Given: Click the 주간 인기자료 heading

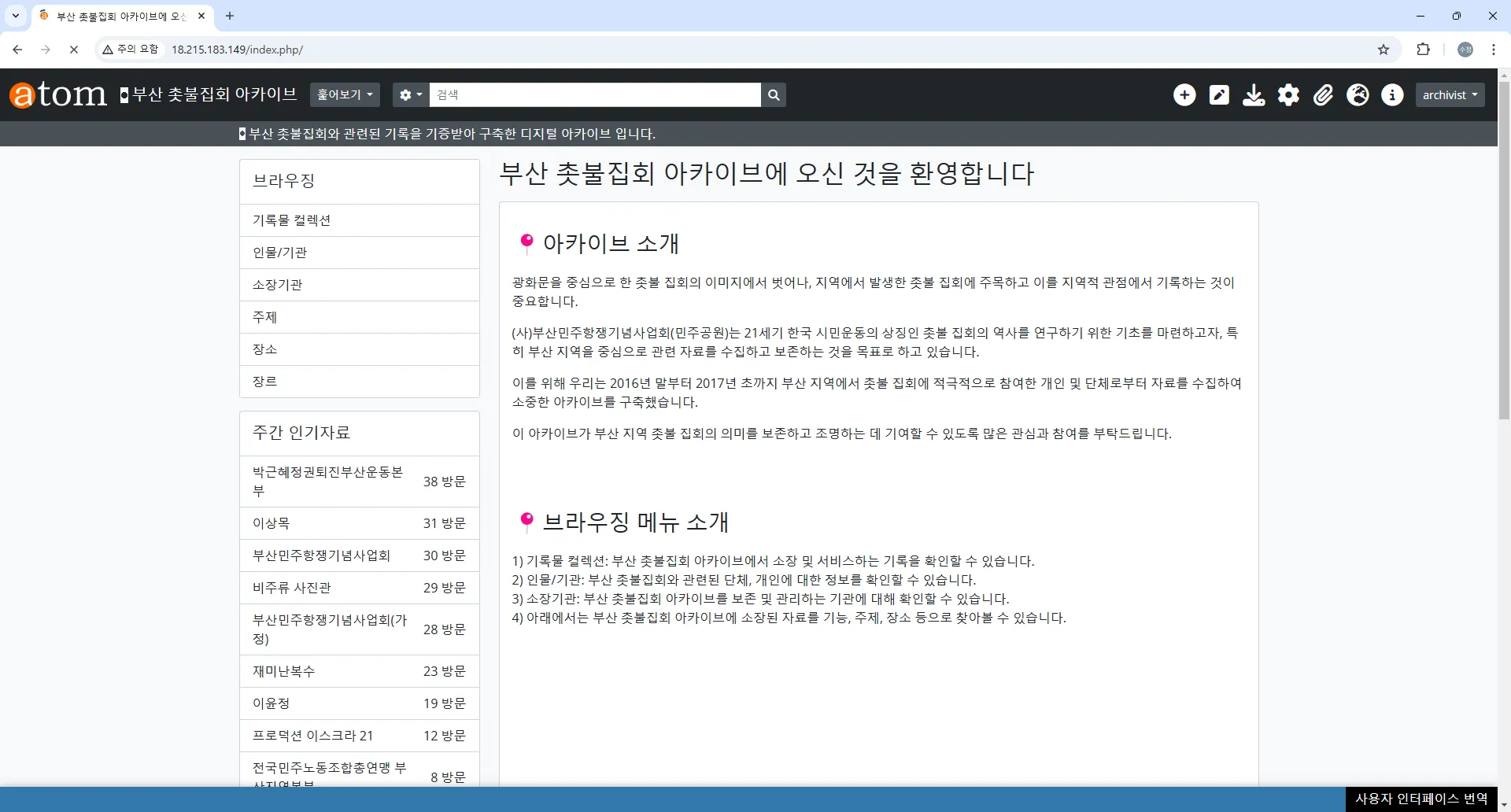Looking at the screenshot, I should pyautogui.click(x=301, y=433).
